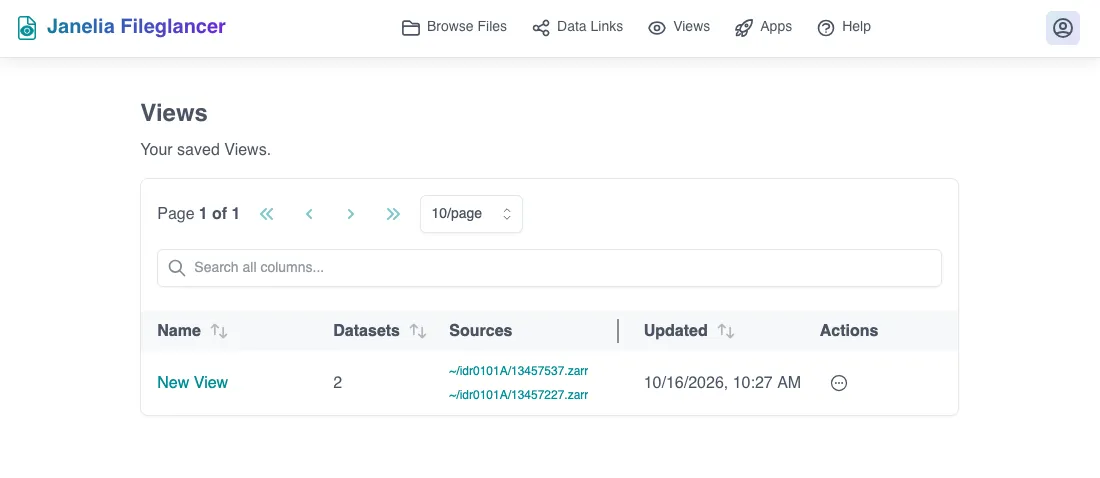This screenshot has height=478, width=1100.
Task: Go to the Data Links page
Action: click(x=577, y=27)
